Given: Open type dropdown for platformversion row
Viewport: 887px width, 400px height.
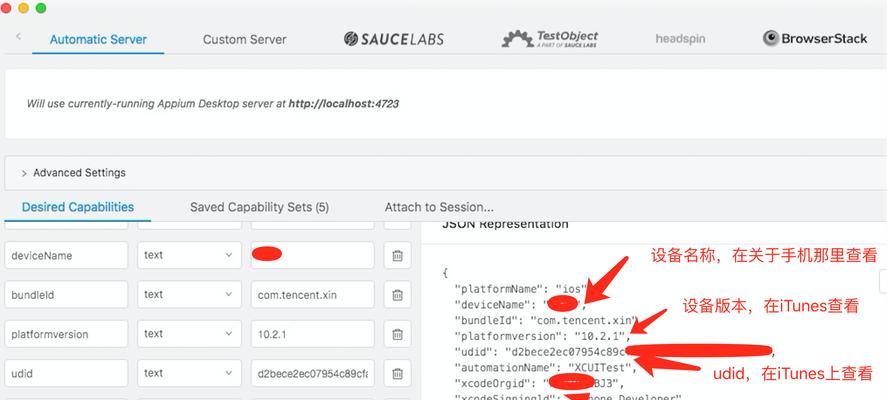Looking at the screenshot, I should 189,334.
